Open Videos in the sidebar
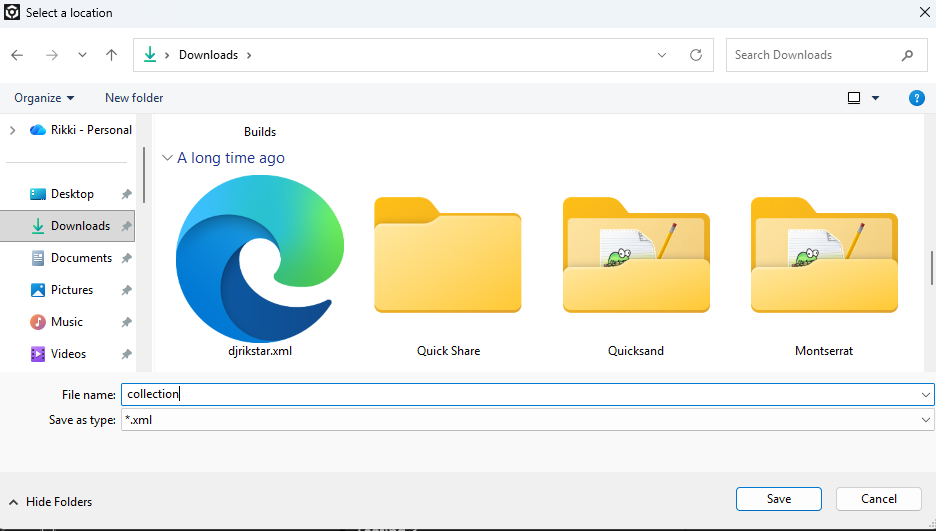 (58, 354)
